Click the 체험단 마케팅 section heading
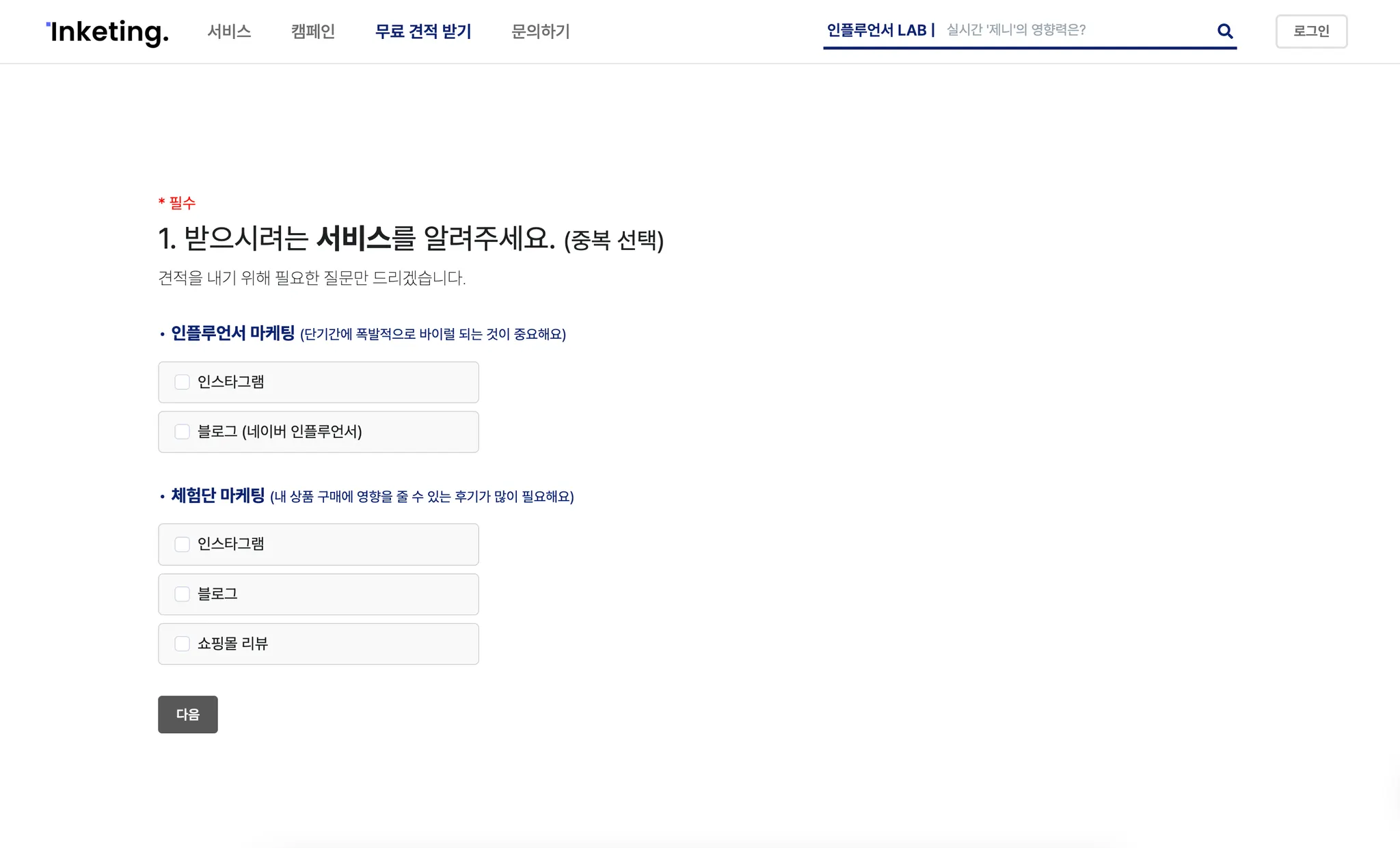1400x848 pixels. (x=217, y=495)
